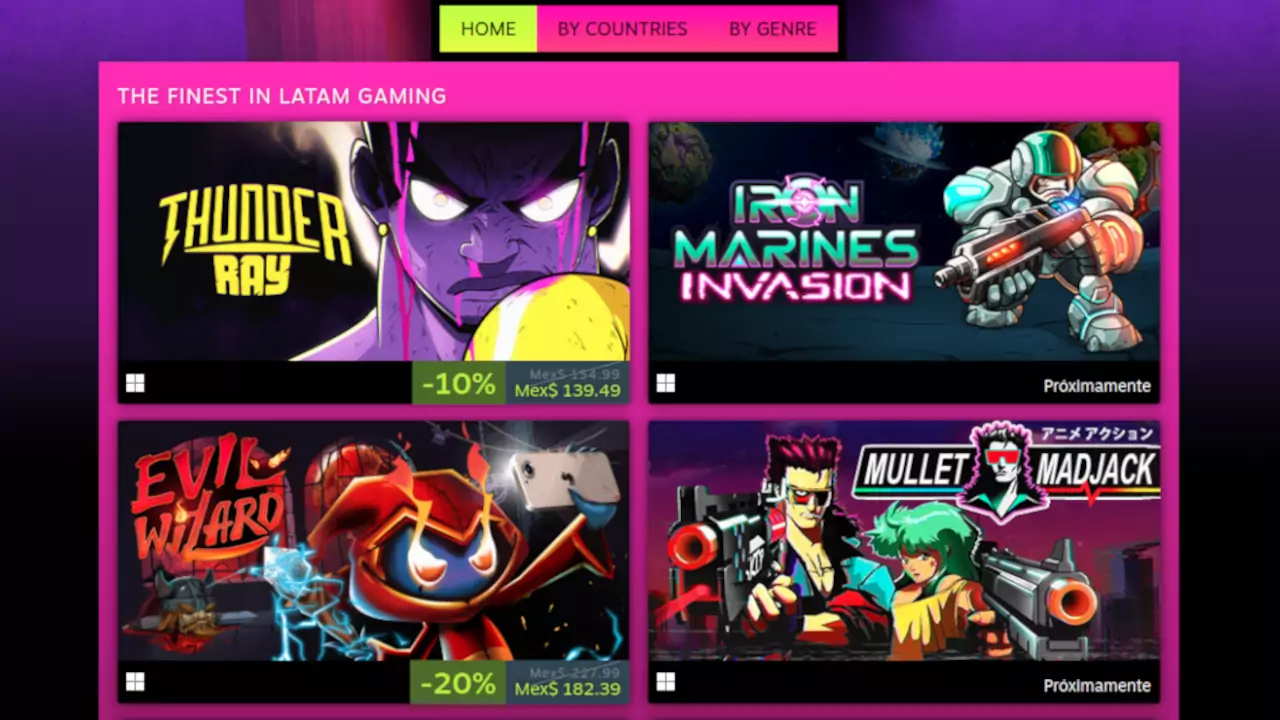Open the BY GENRE tab

[x=772, y=29]
